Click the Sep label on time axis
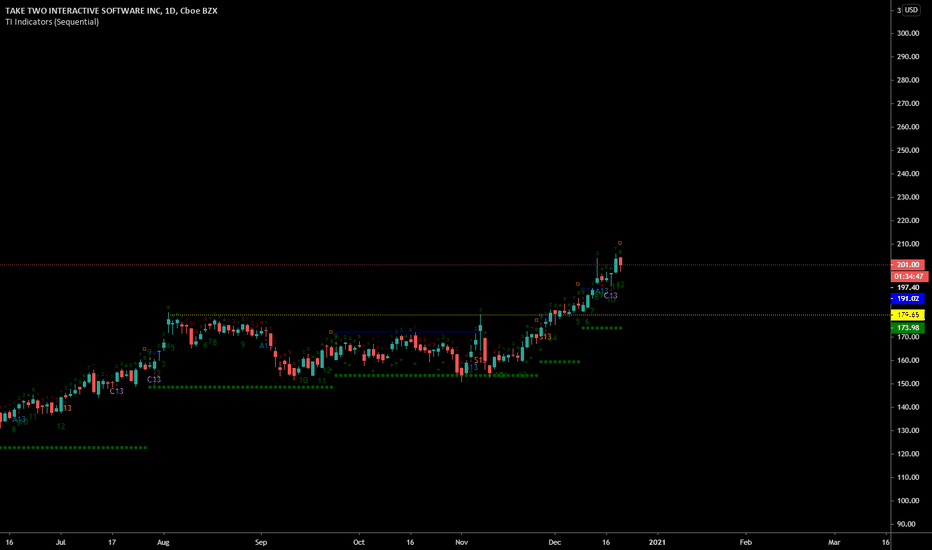This screenshot has height=550, width=932. point(261,542)
